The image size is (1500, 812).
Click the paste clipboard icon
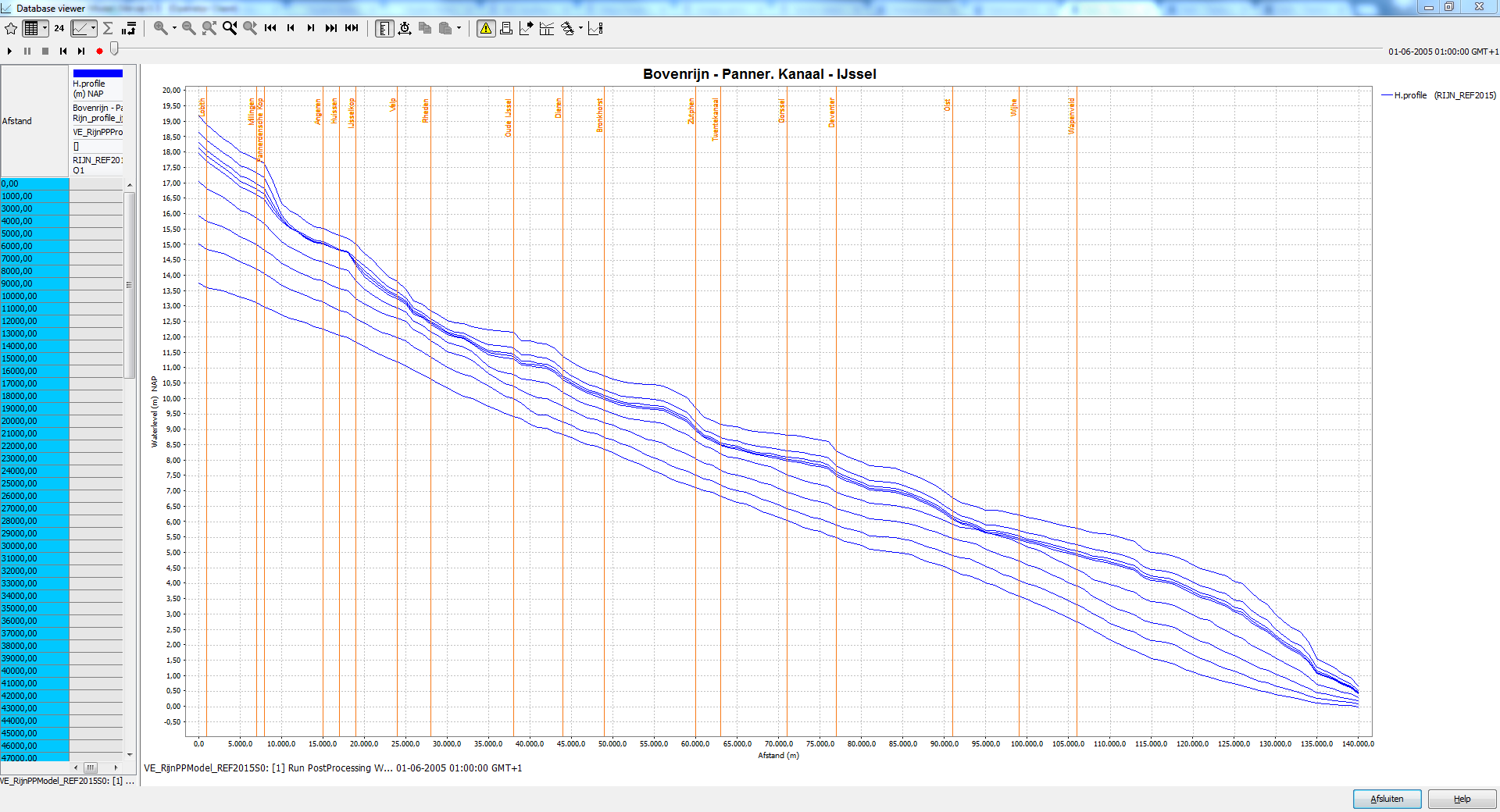pos(445,28)
